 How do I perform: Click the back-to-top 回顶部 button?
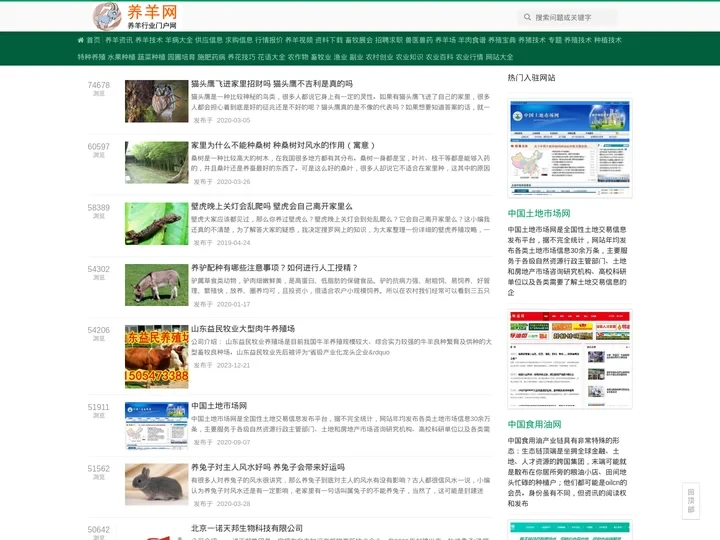[x=691, y=501]
